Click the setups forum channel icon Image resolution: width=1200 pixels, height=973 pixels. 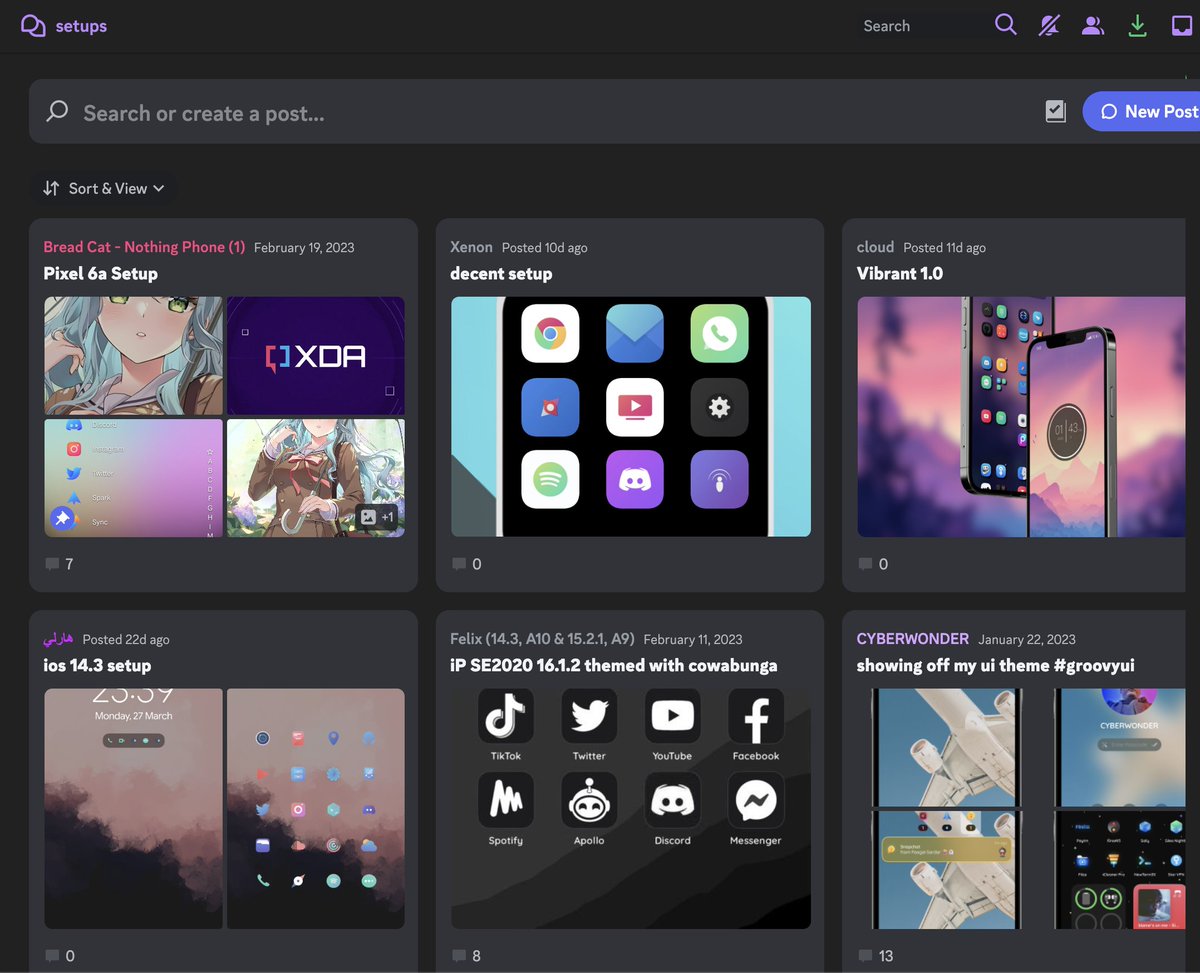[x=33, y=26]
